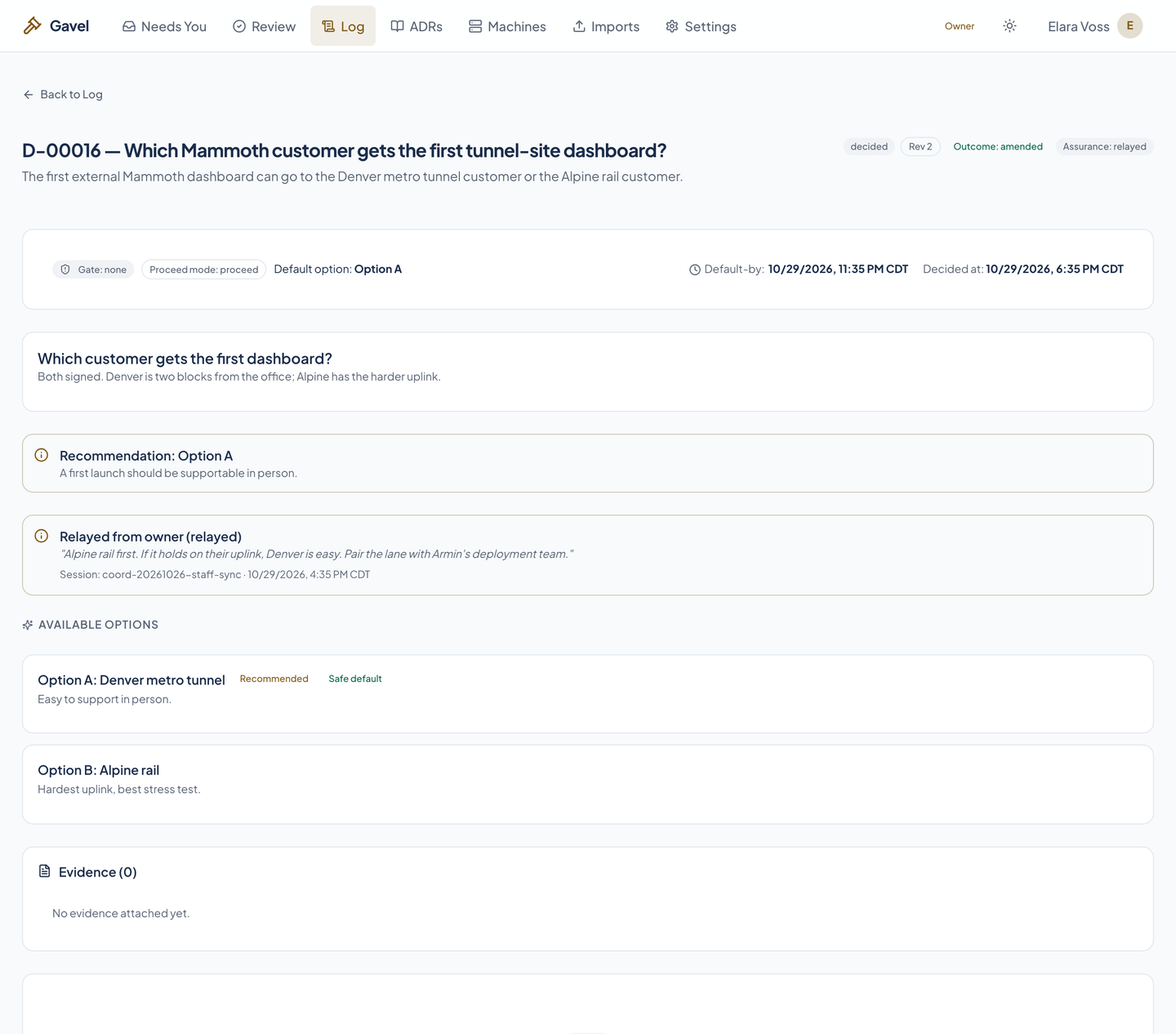Click the clock icon next to Default-by
Viewport: 1176px width, 1034px height.
pos(695,270)
